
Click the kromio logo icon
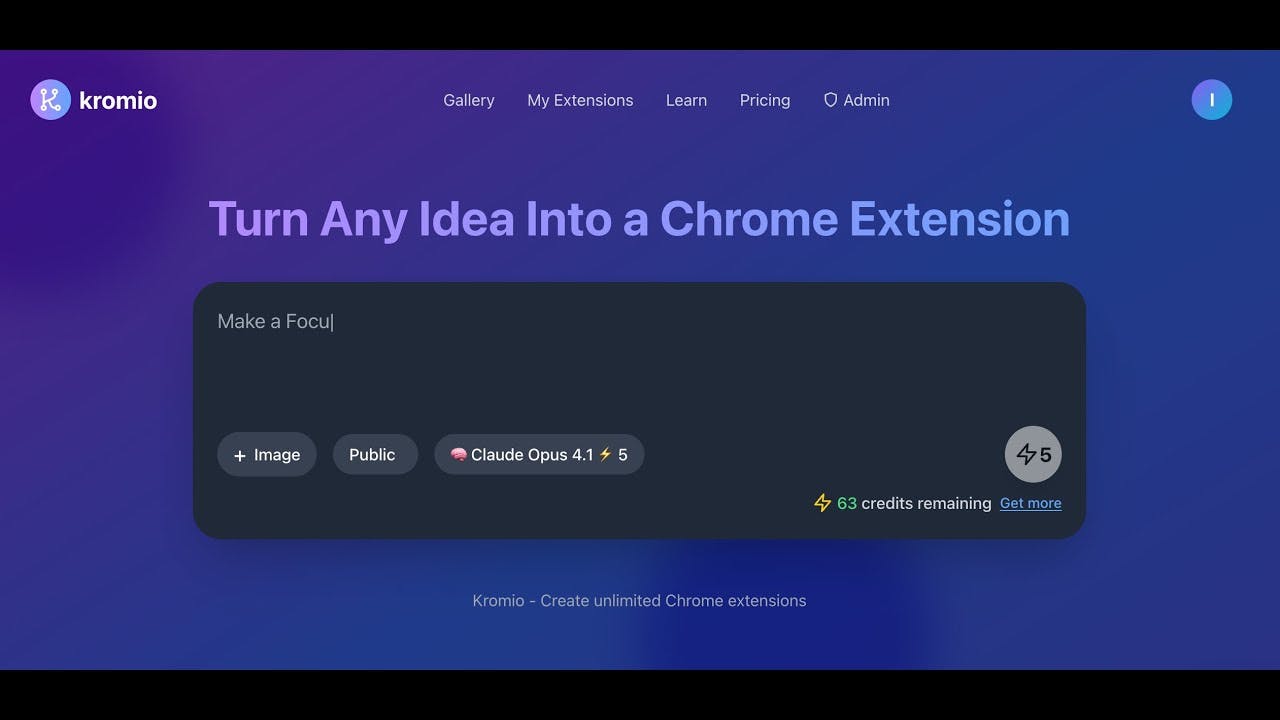[x=50, y=100]
